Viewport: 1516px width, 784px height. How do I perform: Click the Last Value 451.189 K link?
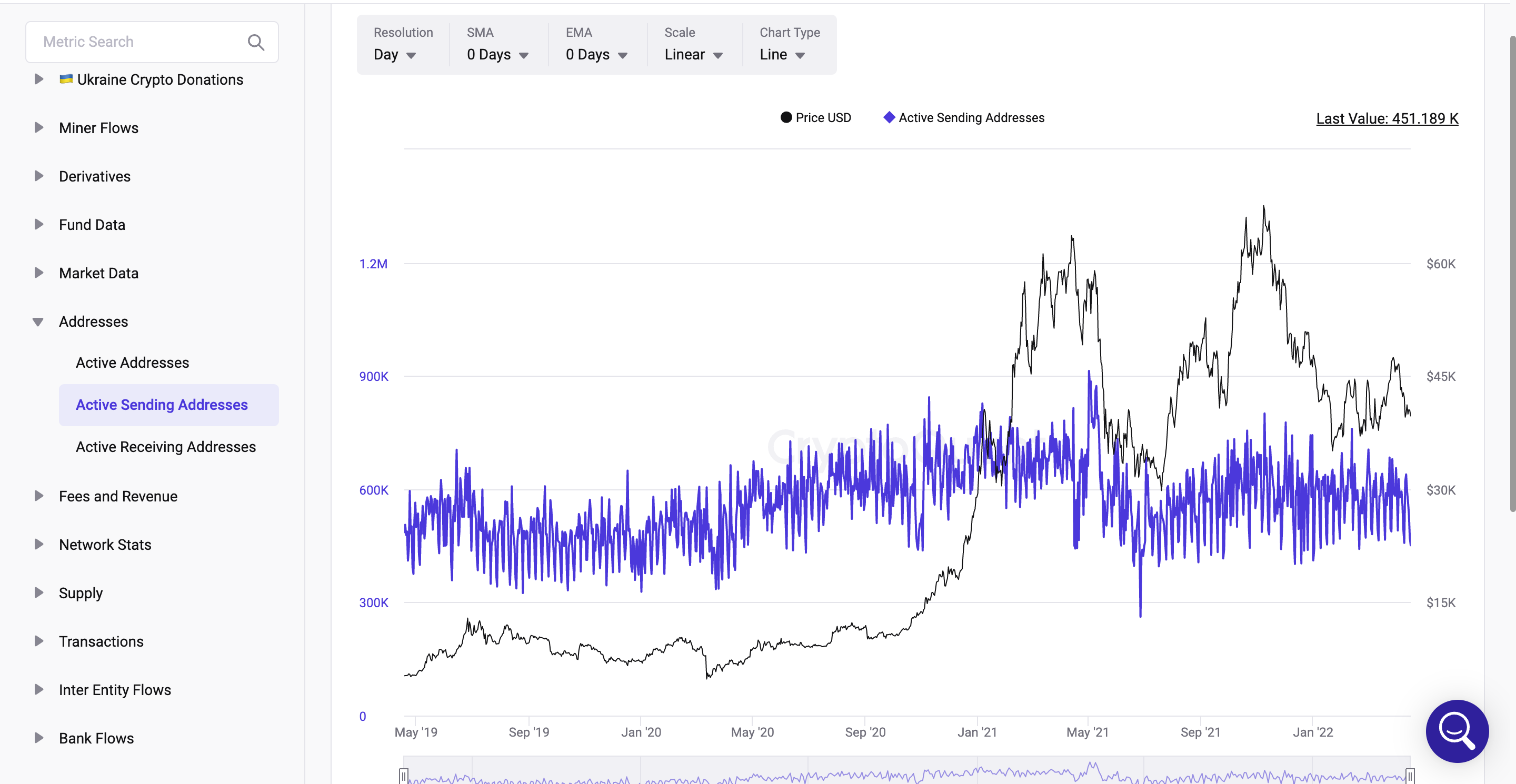click(x=1387, y=118)
